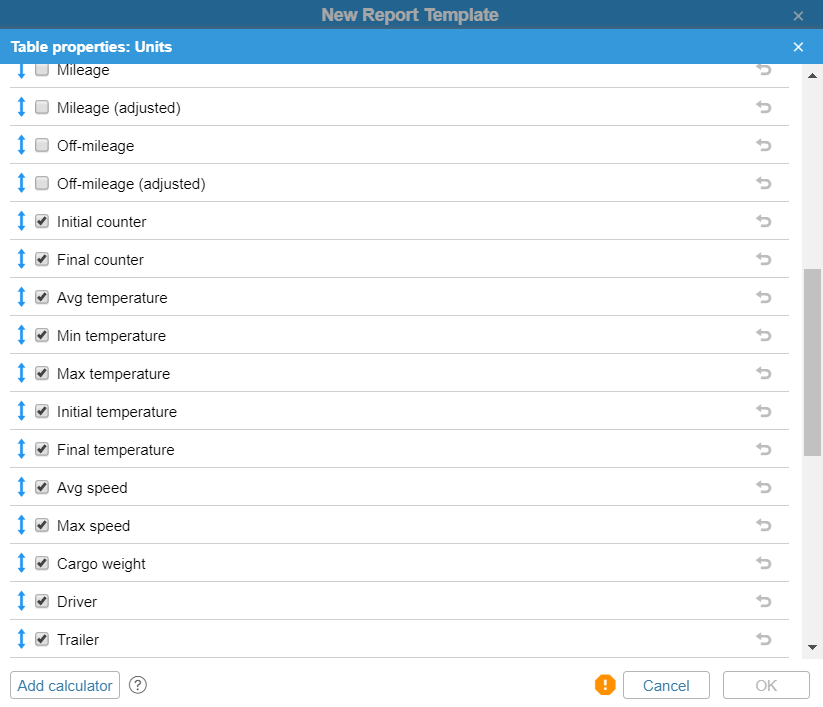Enable the Mileage checkbox
Viewport: 823px width, 707px height.
(x=42, y=69)
